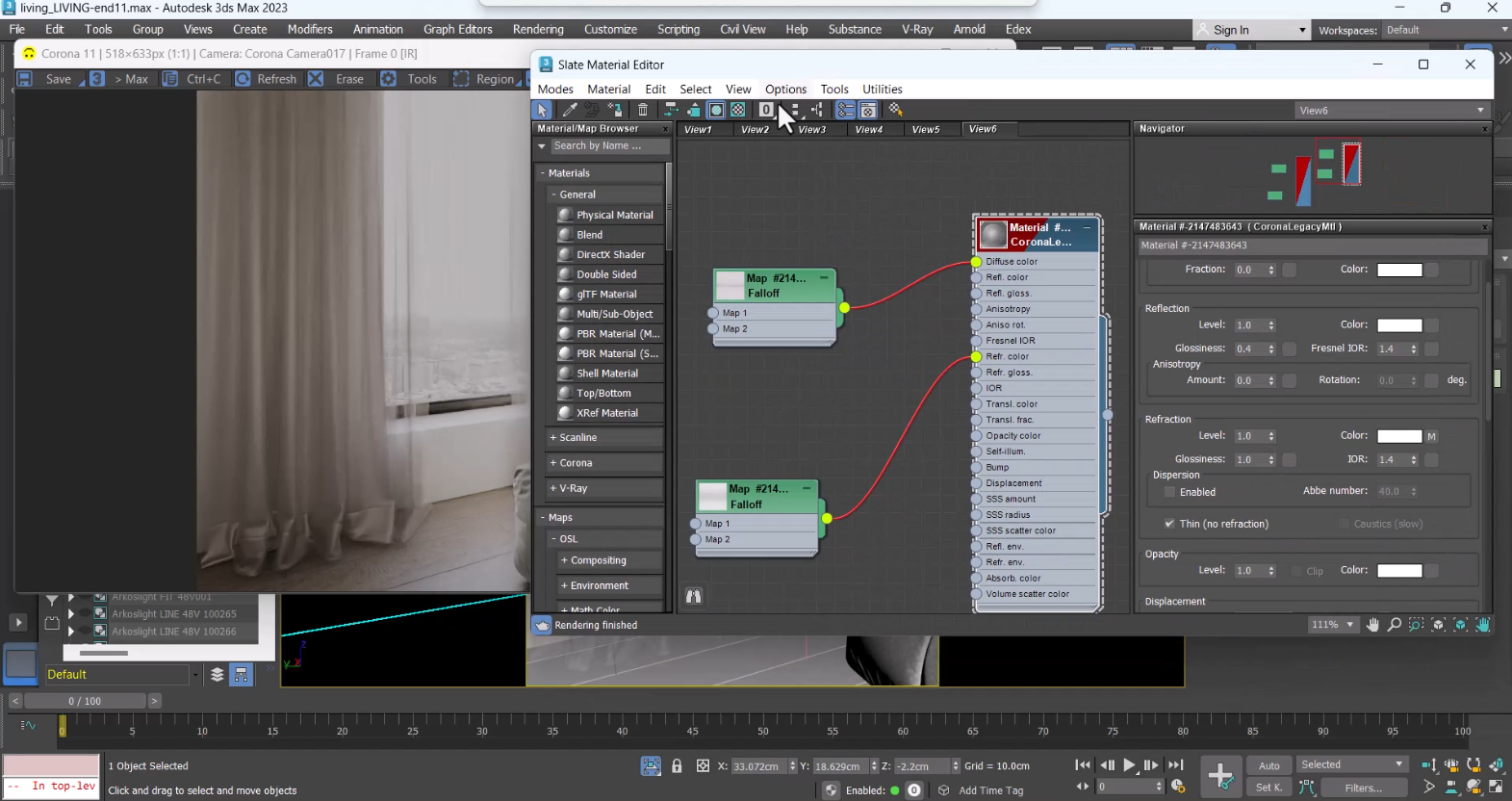The image size is (1512, 801).
Task: Open Time Configuration clock icon
Action: coord(1178,787)
